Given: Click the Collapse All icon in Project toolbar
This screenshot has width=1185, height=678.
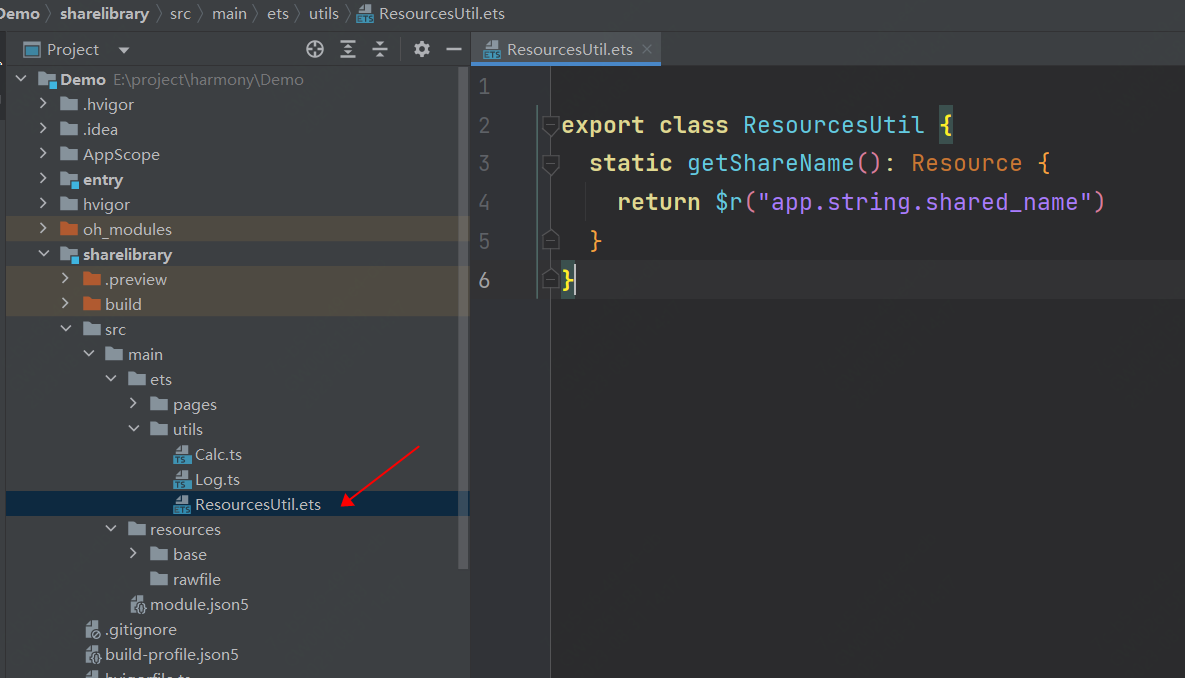Looking at the screenshot, I should pos(380,50).
